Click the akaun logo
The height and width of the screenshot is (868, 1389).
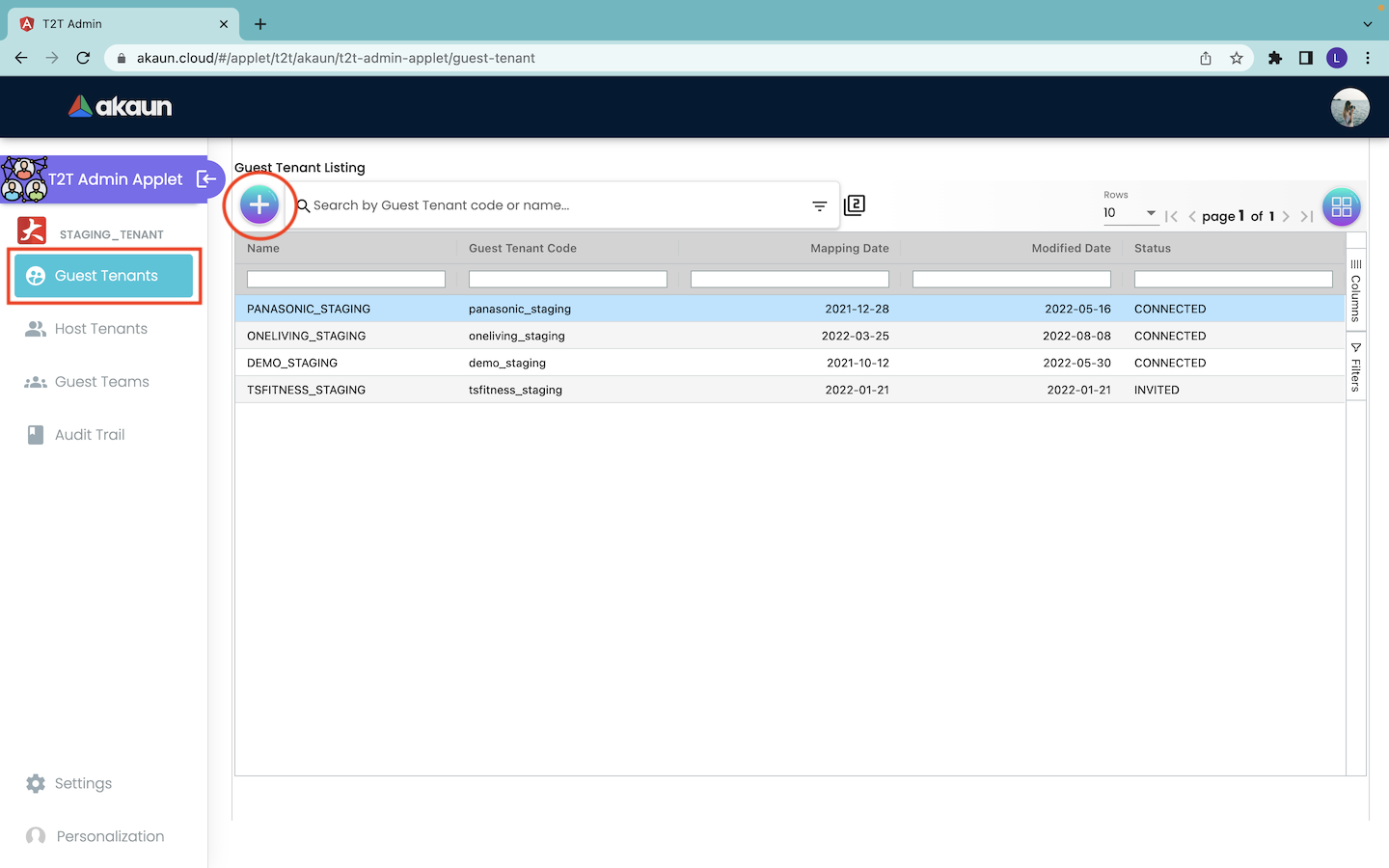[121, 106]
